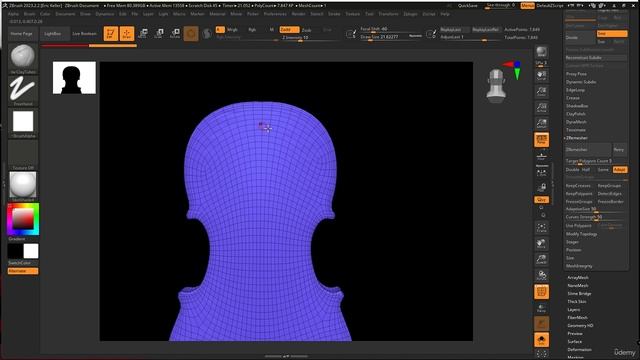The width and height of the screenshot is (640, 360).
Task: Open the current brush thumbnail
Action: 23,56
